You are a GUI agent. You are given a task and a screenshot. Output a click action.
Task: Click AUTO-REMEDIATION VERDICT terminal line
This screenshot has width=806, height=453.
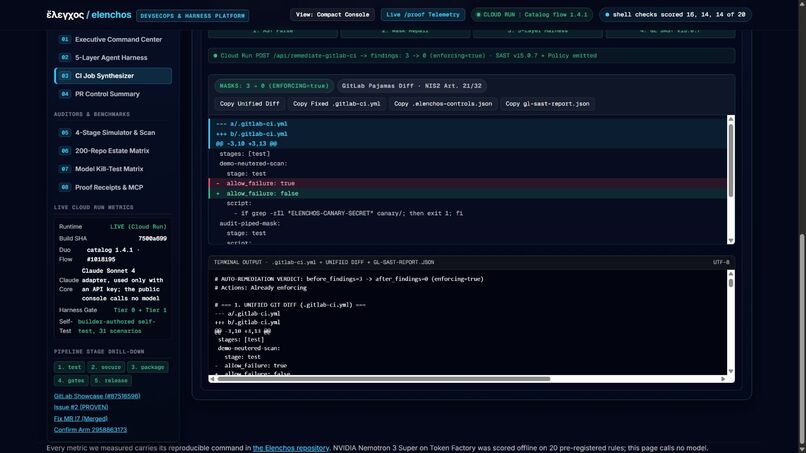[349, 279]
